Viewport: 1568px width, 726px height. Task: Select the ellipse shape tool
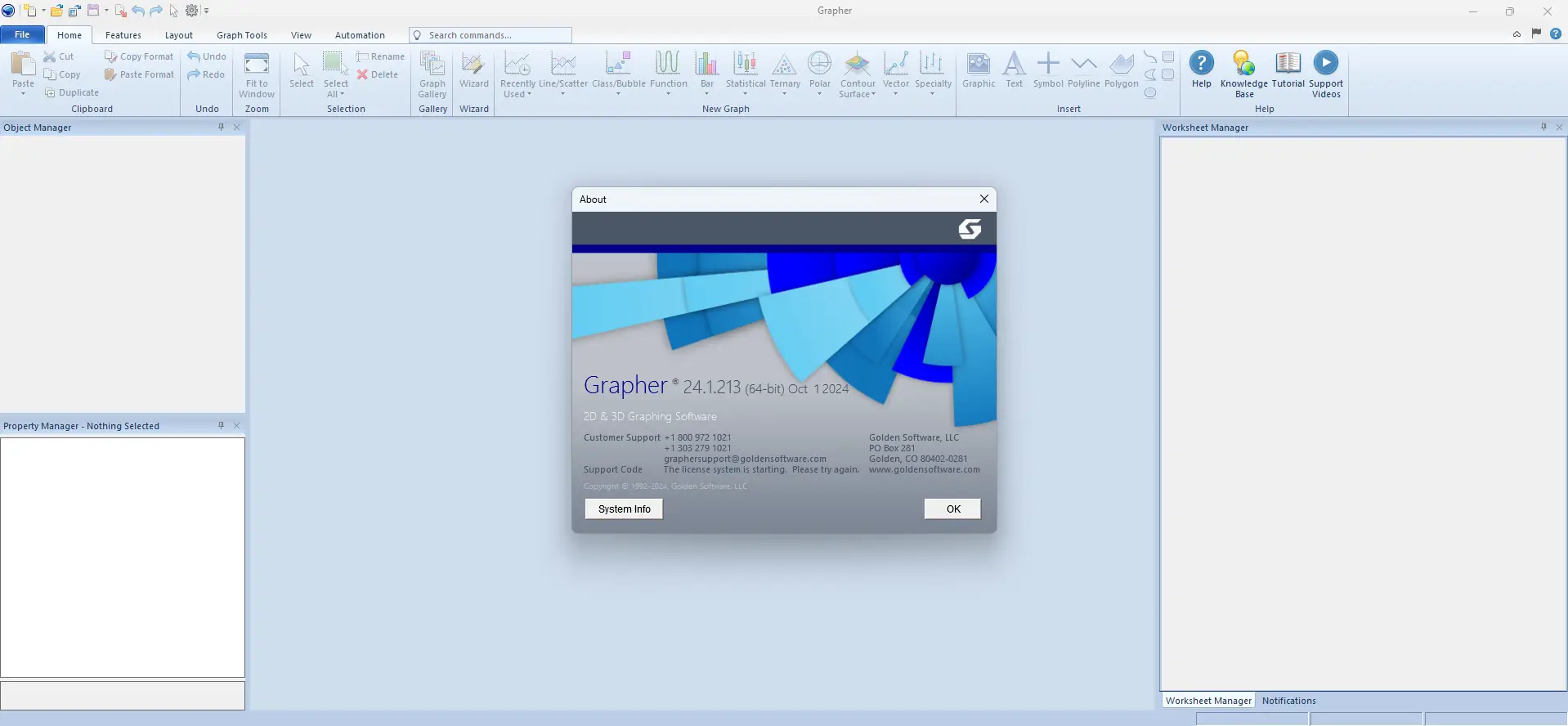pyautogui.click(x=1150, y=92)
